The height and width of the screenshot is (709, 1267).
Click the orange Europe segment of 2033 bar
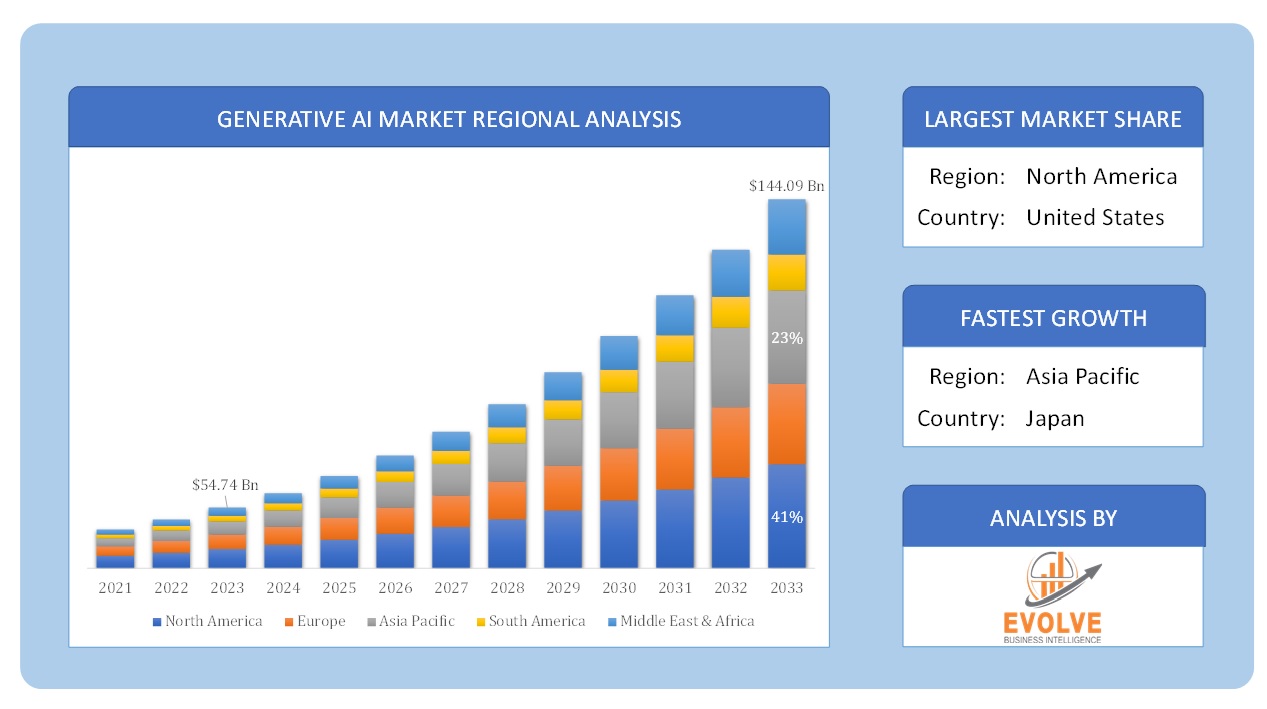click(x=787, y=424)
